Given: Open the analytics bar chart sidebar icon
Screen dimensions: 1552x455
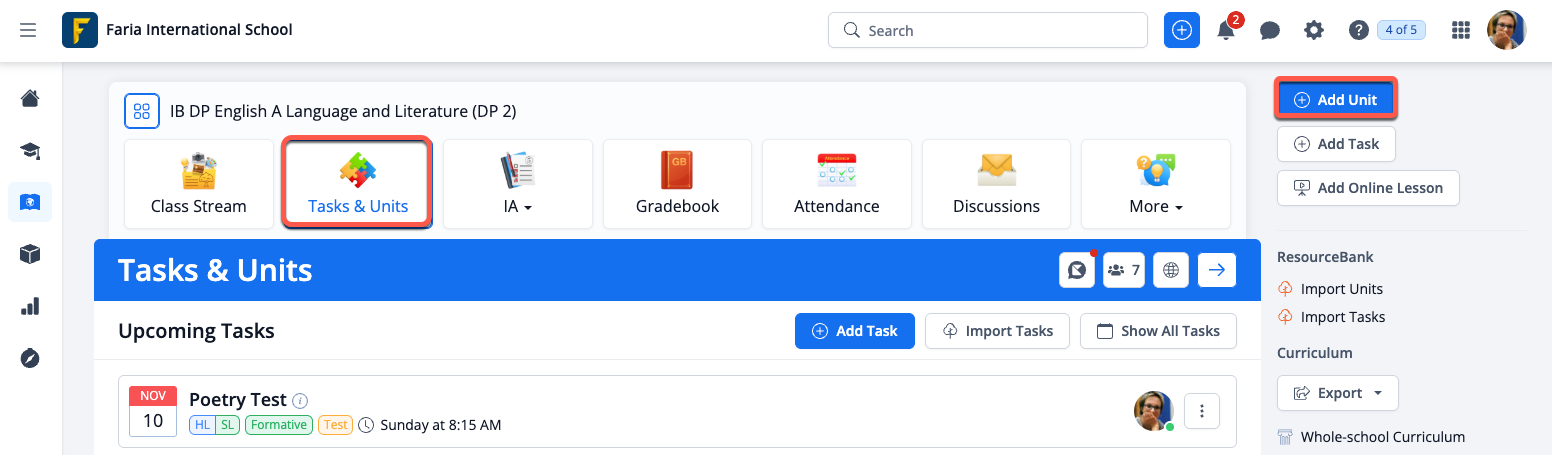Looking at the screenshot, I should pos(30,306).
